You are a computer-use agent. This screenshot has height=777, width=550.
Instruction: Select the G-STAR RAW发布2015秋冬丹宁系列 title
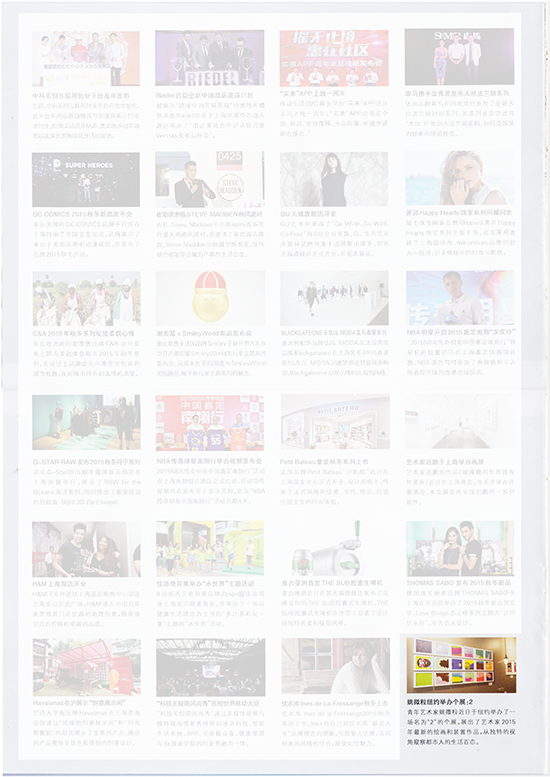tap(87, 462)
